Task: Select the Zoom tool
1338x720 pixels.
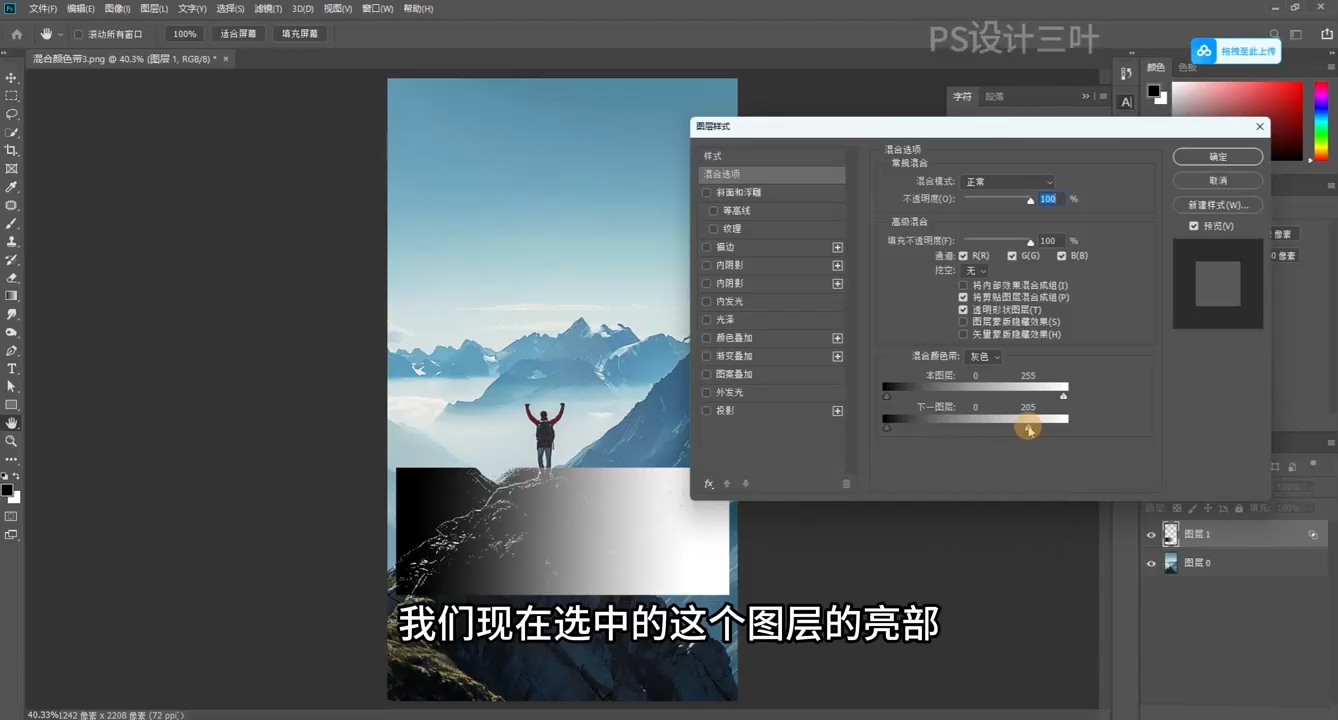Action: point(12,441)
